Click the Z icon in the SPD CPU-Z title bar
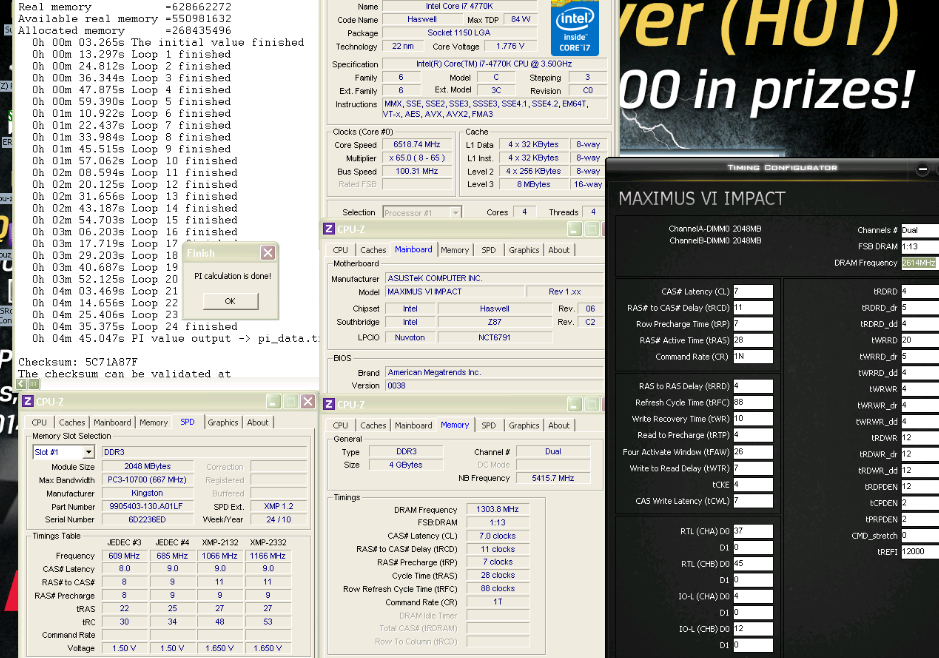Viewport: 939px width, 658px height. click(x=28, y=401)
